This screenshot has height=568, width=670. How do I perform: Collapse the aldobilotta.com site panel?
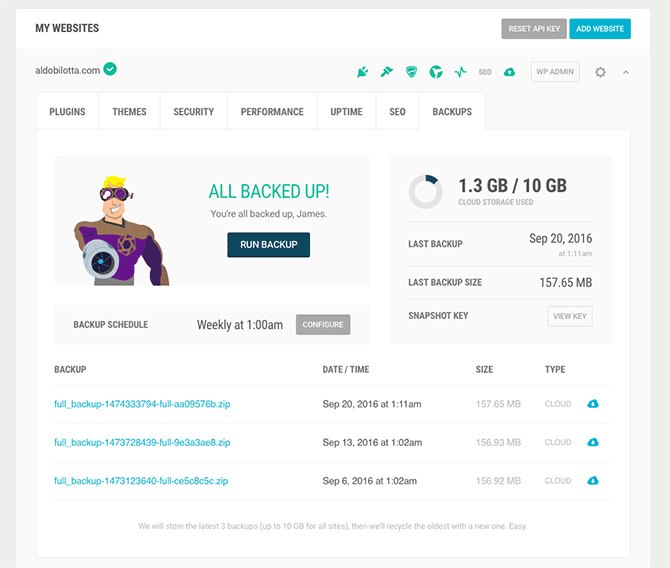[x=626, y=72]
